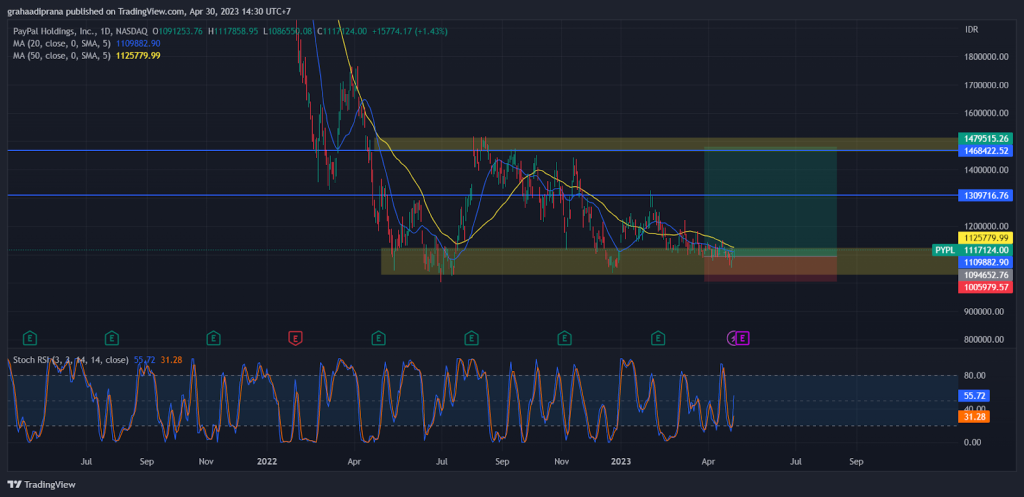Select the Stoch RSI (3, 3, 14, 14, close) legend
1024x497 pixels.
tap(71, 360)
